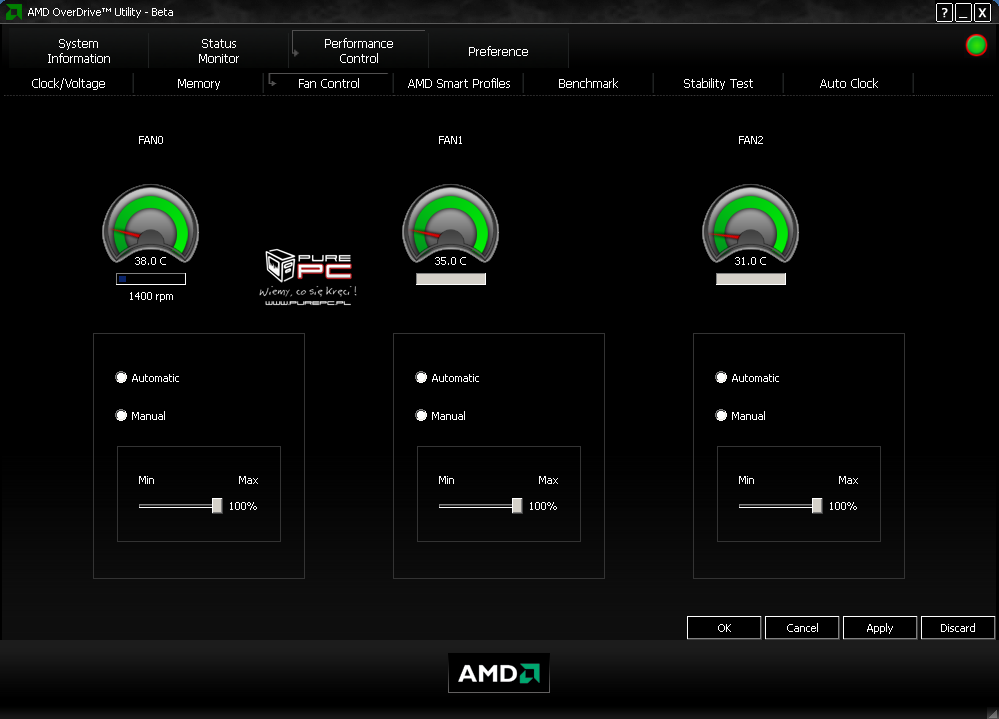This screenshot has height=719, width=999.
Task: Apply the fan settings
Action: [880, 628]
